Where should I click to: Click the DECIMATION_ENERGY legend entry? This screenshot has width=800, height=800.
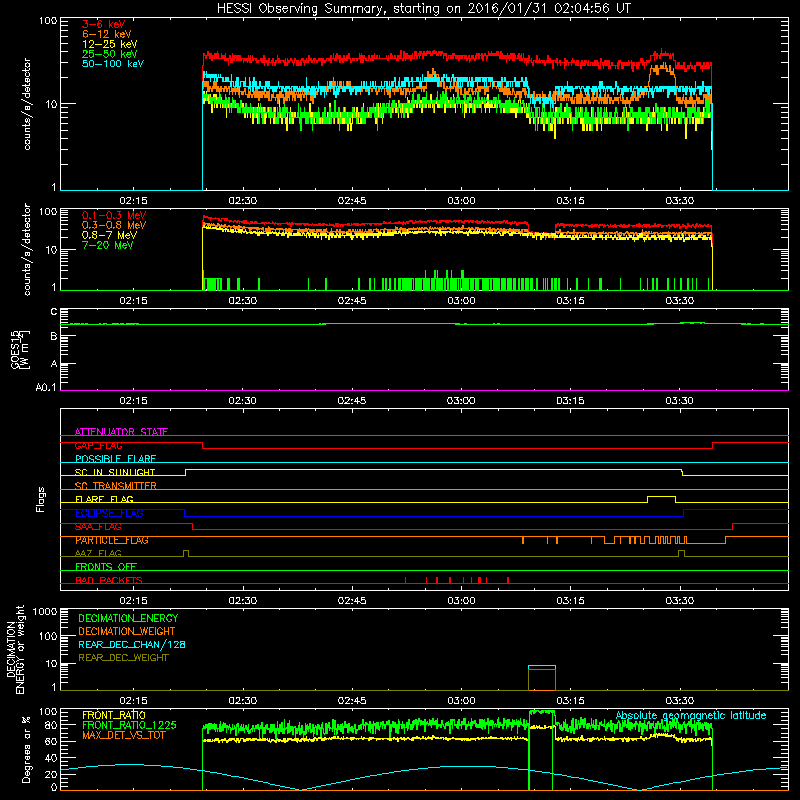128,618
